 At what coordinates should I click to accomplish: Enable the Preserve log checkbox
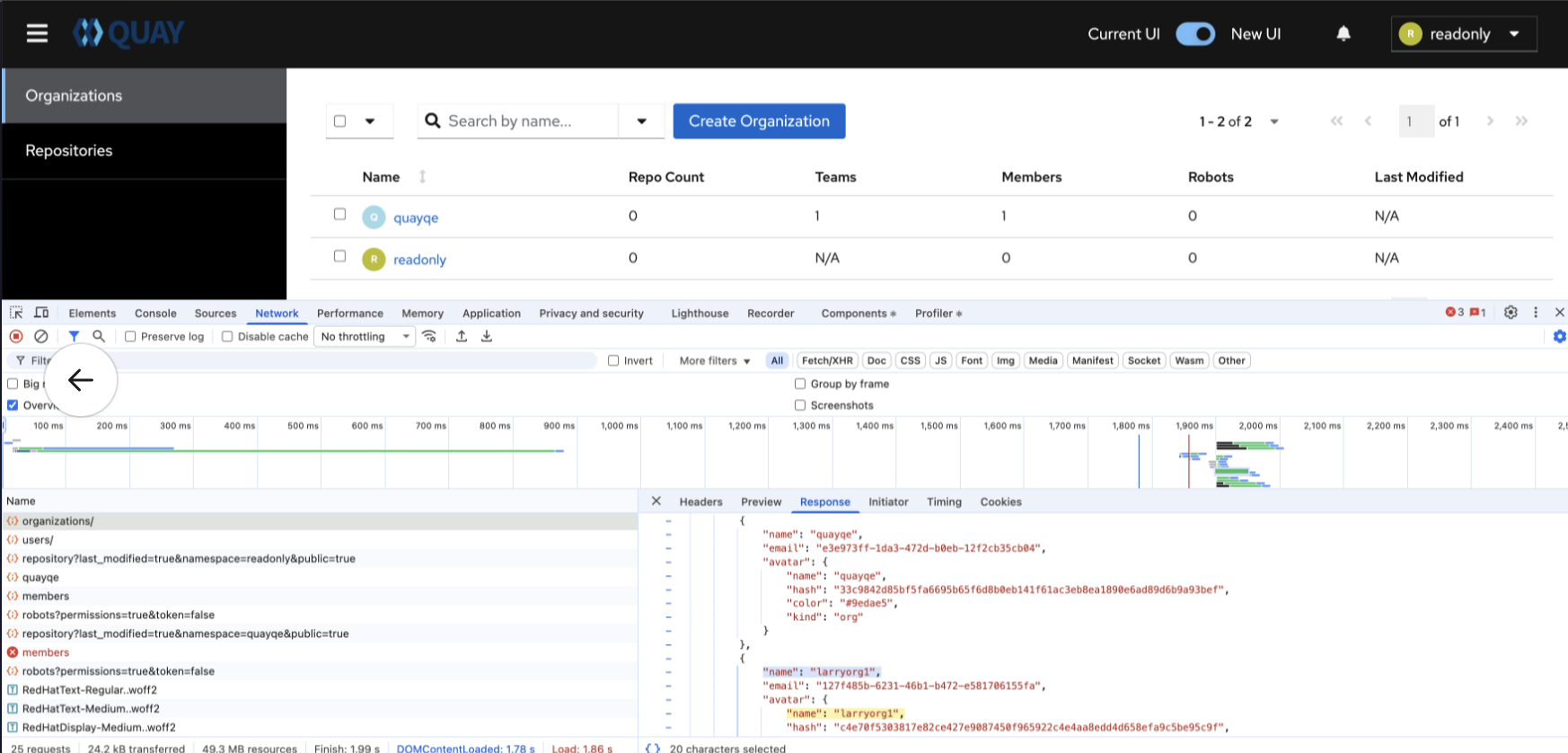tap(130, 336)
